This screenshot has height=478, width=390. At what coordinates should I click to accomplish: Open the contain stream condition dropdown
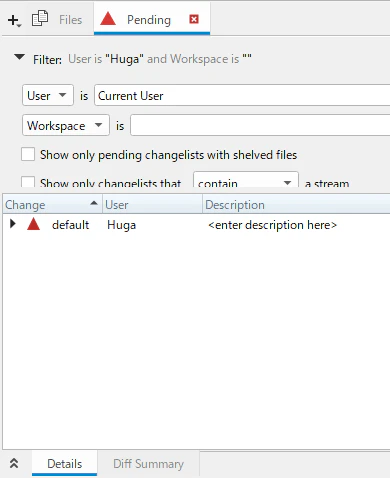coord(246,180)
